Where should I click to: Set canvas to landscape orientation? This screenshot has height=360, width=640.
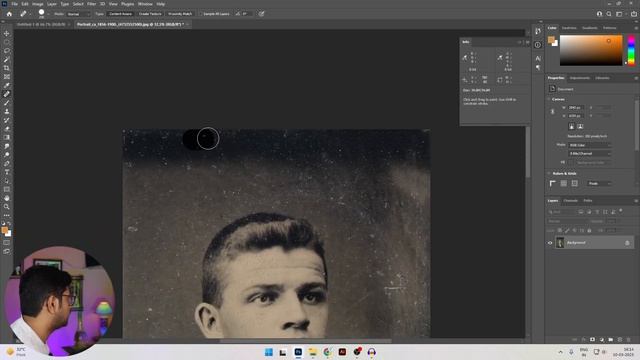pyautogui.click(x=580, y=127)
